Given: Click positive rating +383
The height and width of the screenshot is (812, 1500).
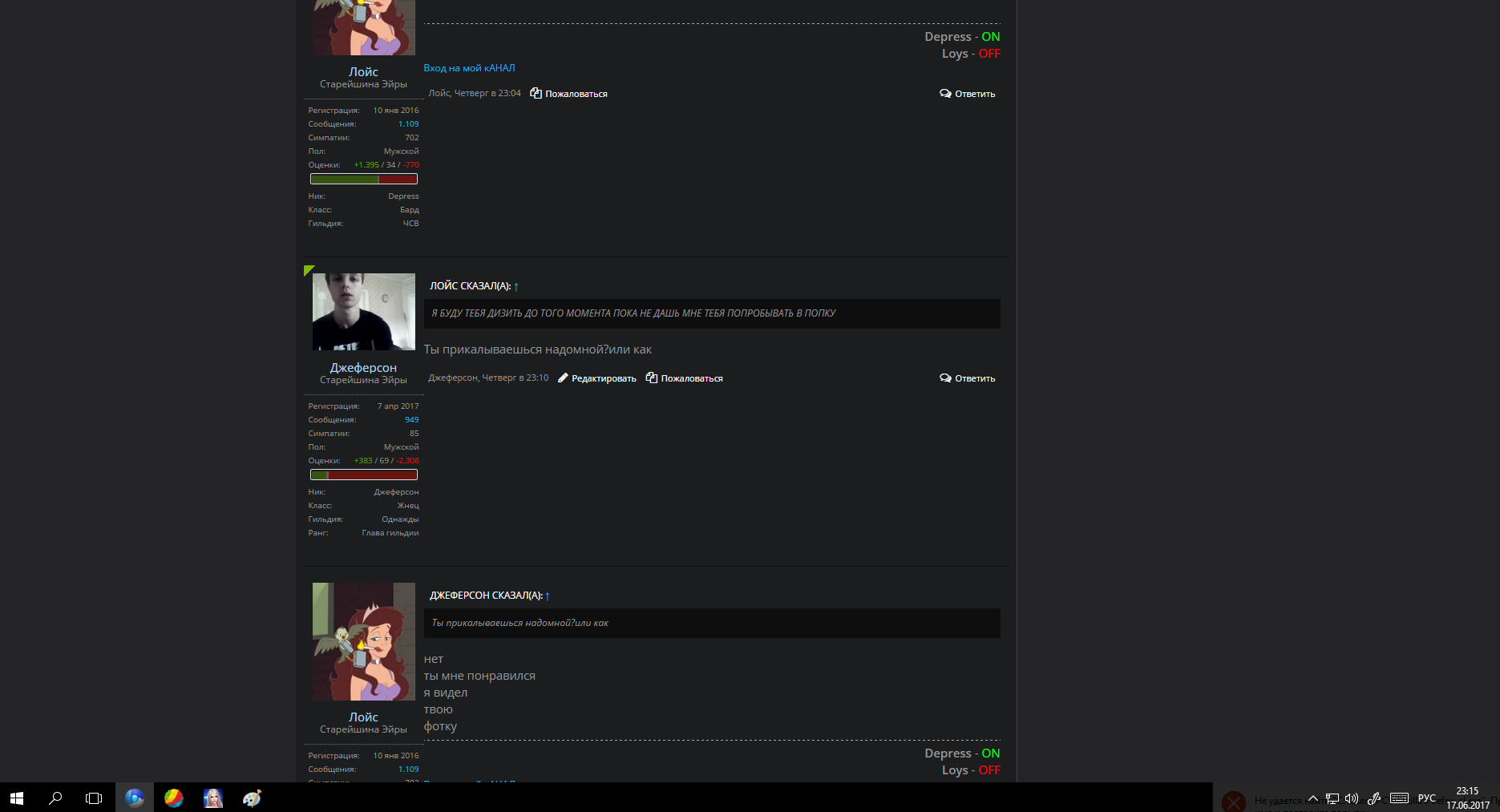Looking at the screenshot, I should [x=363, y=460].
